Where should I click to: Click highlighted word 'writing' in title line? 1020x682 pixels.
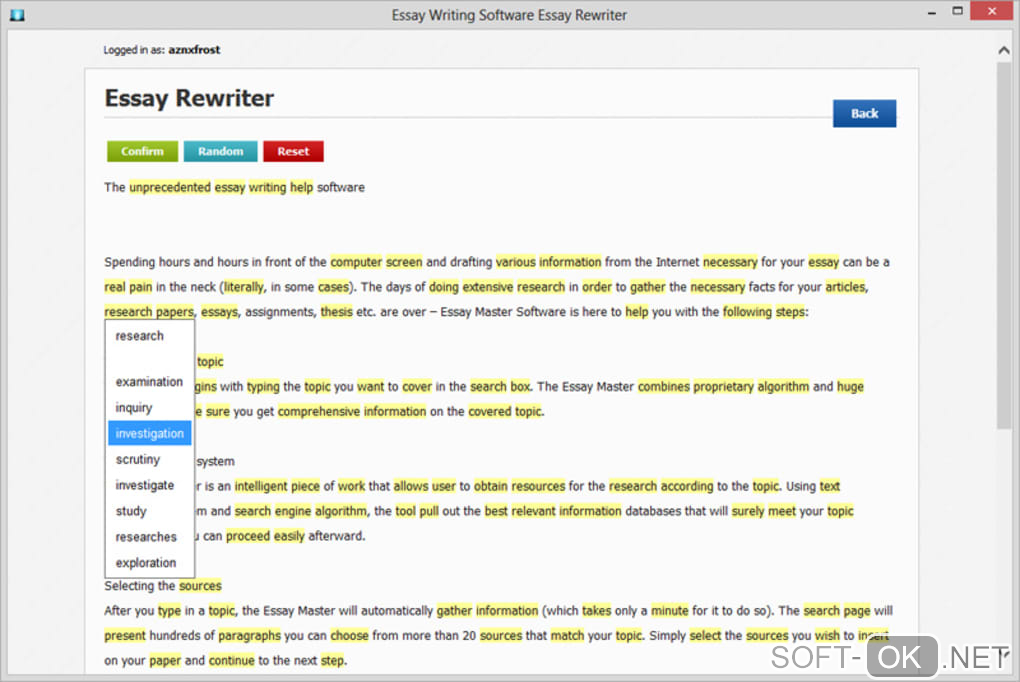267,187
